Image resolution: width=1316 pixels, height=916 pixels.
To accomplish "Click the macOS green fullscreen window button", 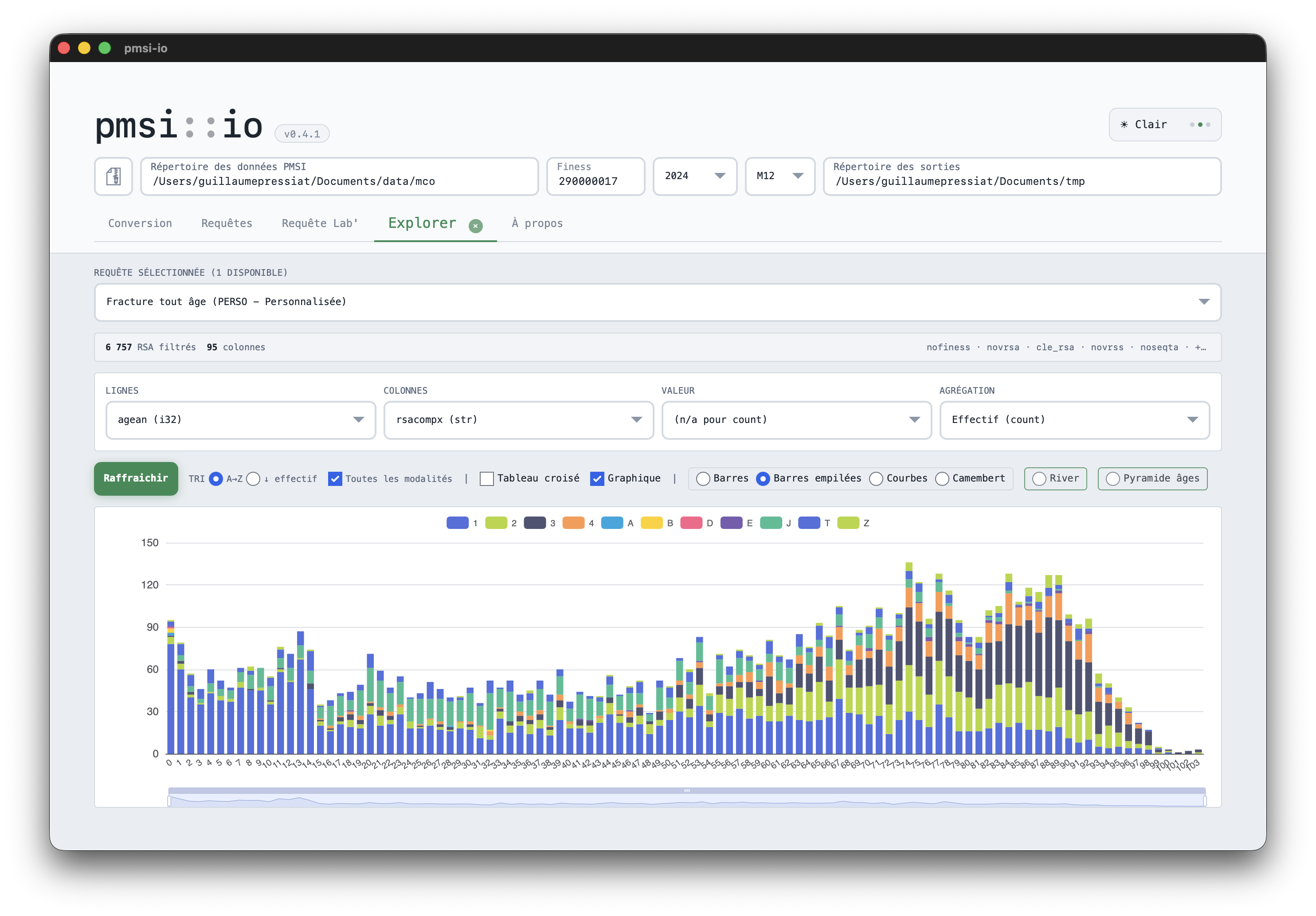I will point(104,48).
